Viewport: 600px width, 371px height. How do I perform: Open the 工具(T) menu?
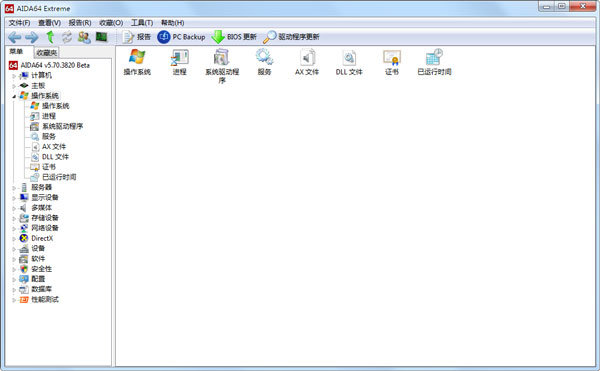point(142,23)
